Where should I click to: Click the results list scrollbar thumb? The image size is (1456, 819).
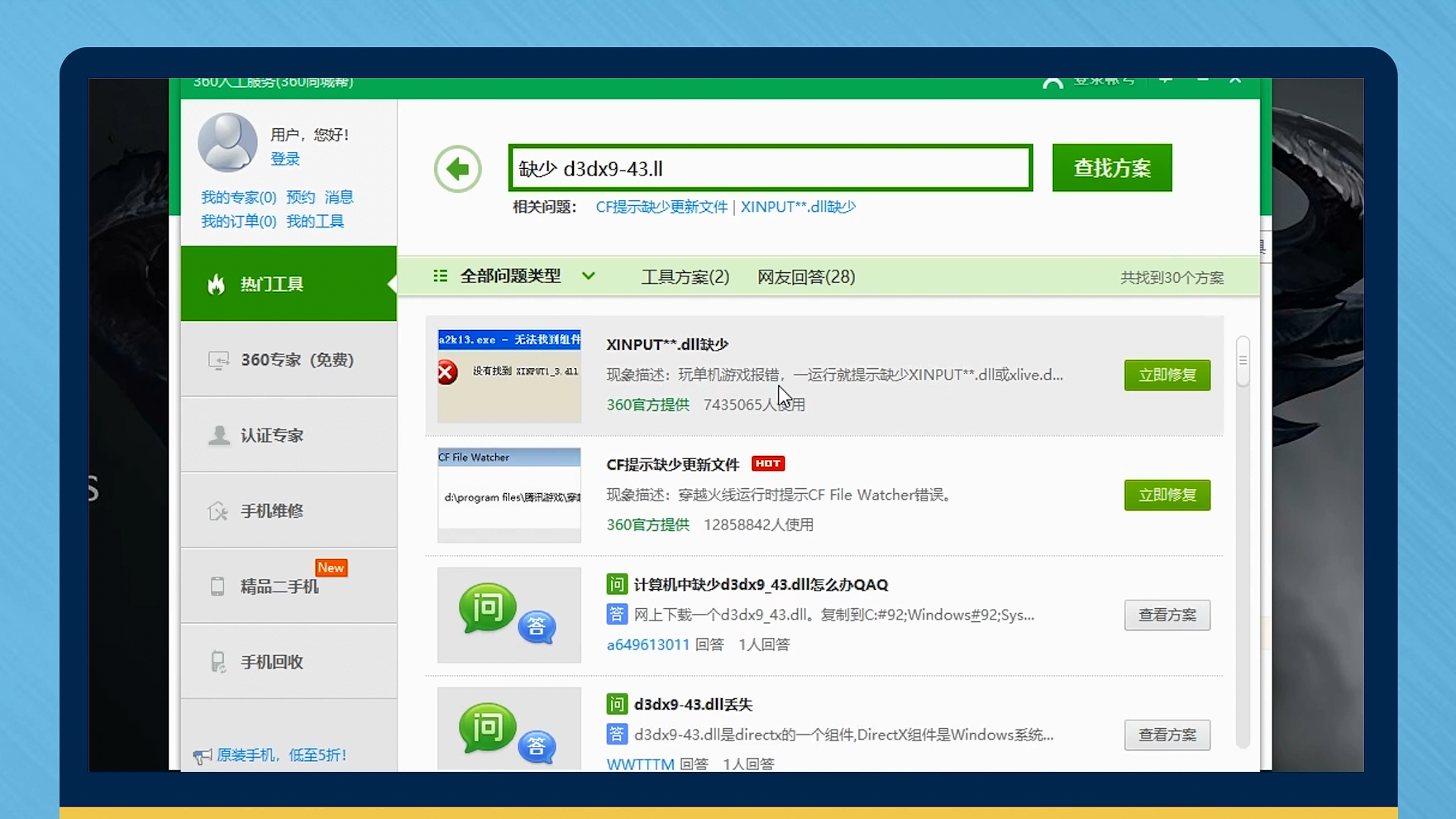(x=1243, y=361)
